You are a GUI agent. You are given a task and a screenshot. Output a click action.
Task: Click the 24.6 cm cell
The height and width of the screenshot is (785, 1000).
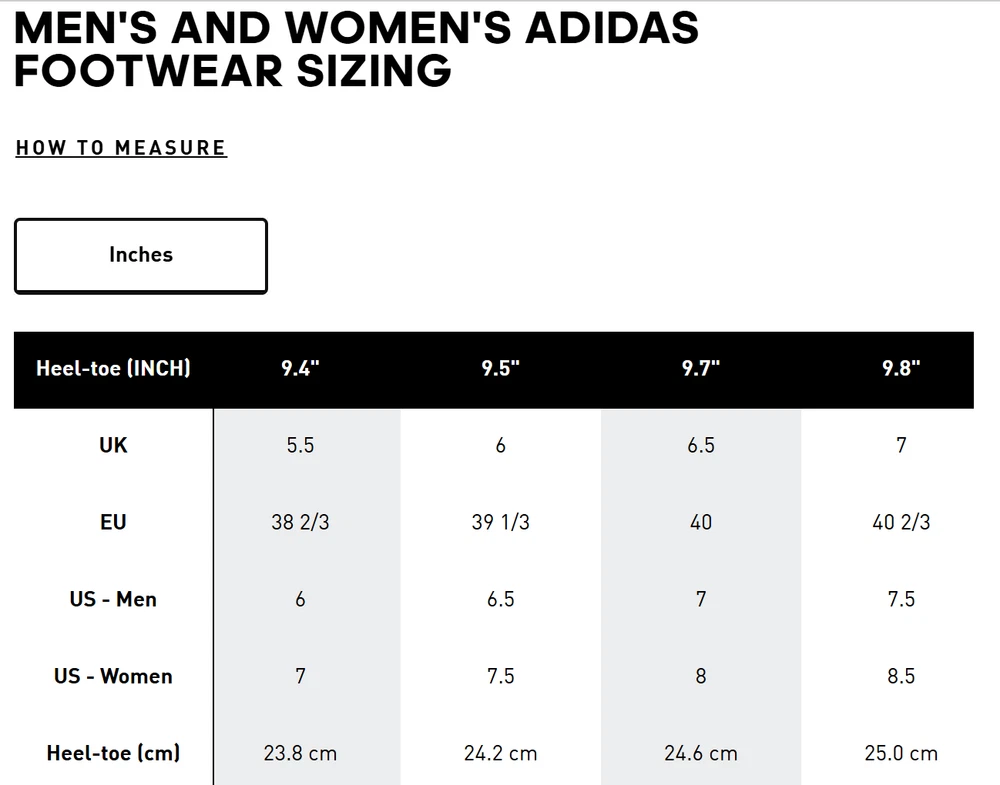[700, 753]
